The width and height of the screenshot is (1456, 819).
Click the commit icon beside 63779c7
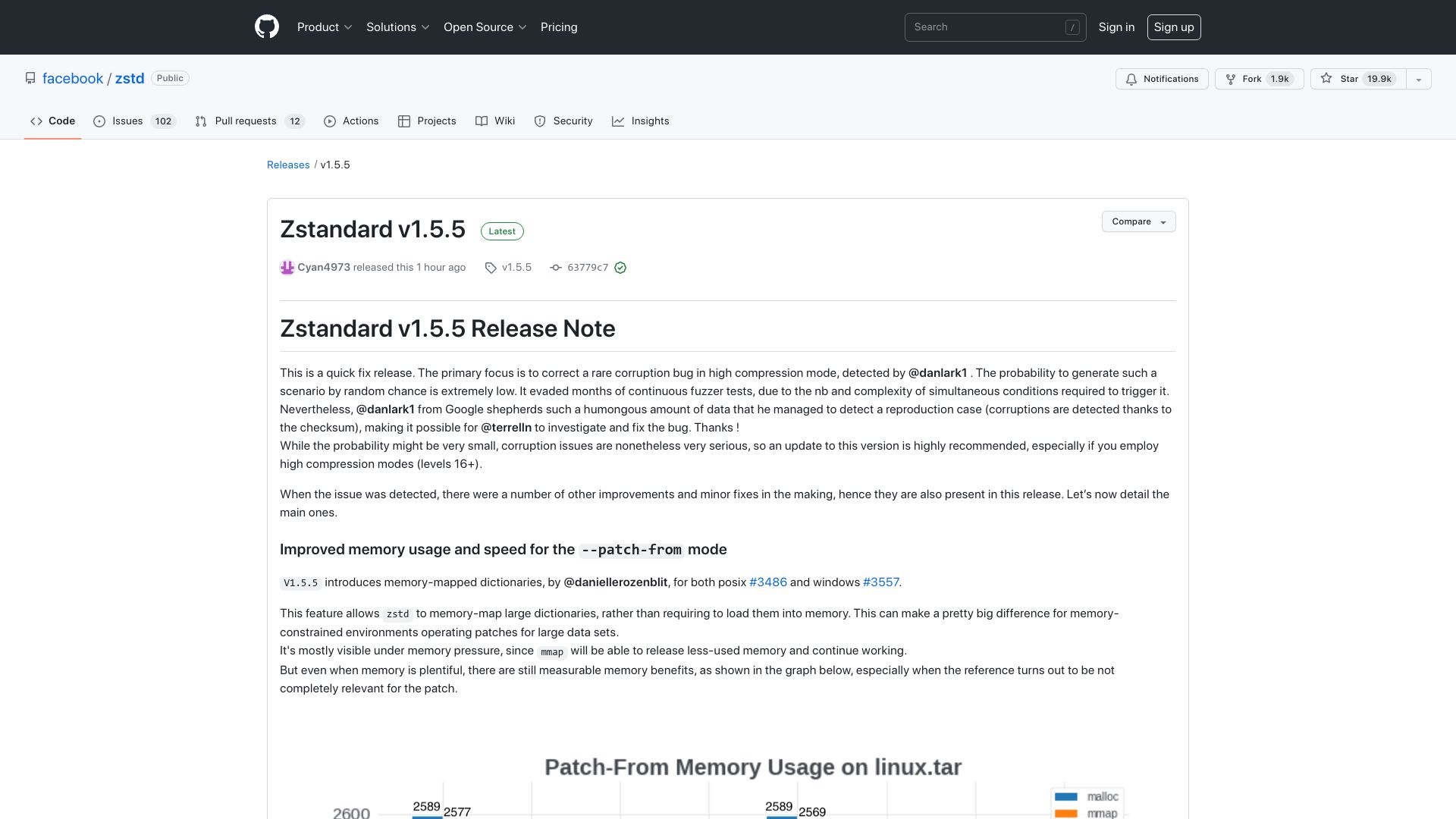pyautogui.click(x=556, y=268)
